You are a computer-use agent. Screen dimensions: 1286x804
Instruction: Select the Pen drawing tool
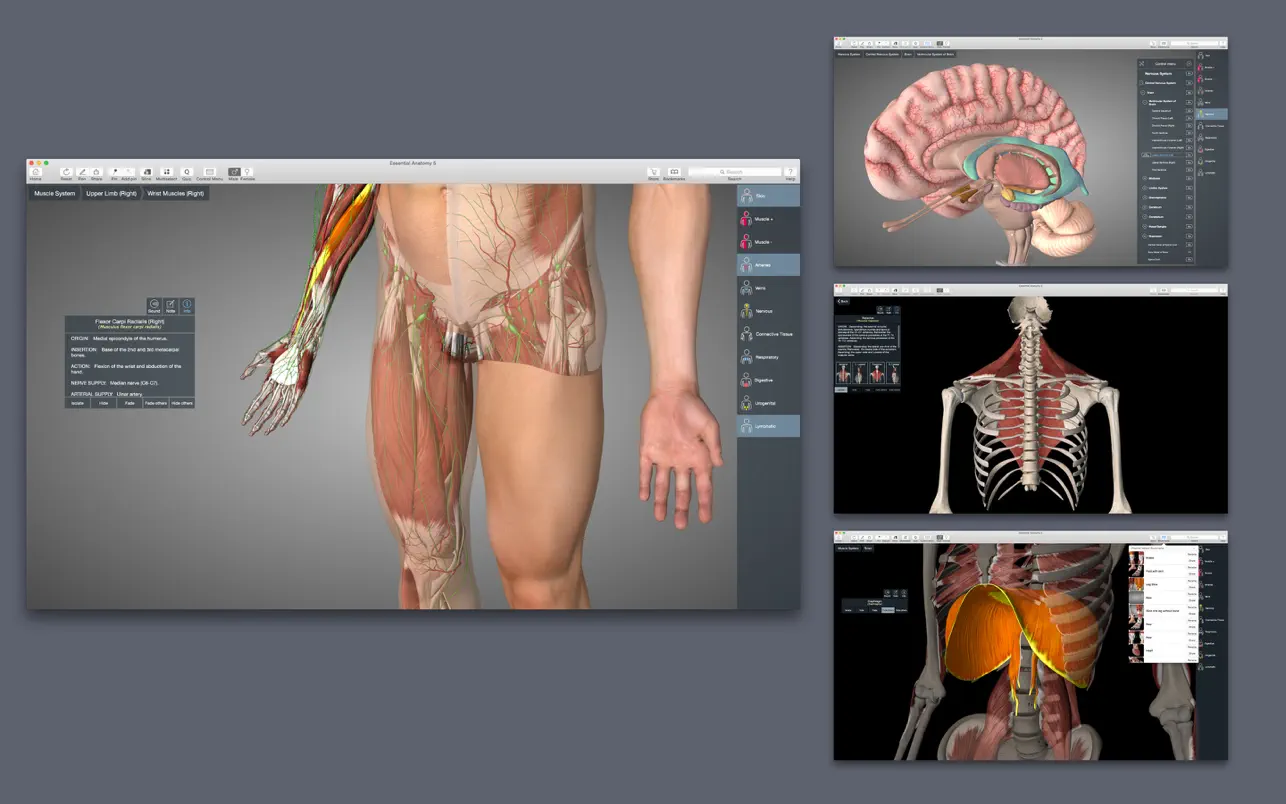(82, 172)
